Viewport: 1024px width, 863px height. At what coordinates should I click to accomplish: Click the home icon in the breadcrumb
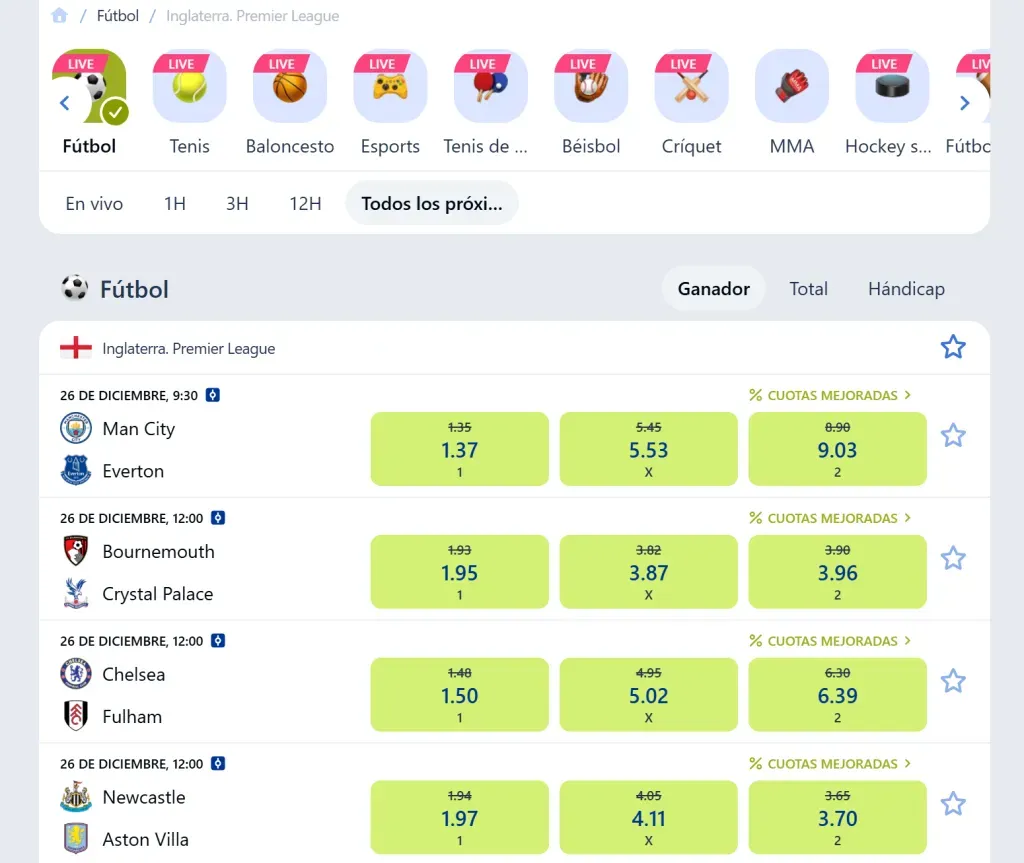pyautogui.click(x=55, y=15)
